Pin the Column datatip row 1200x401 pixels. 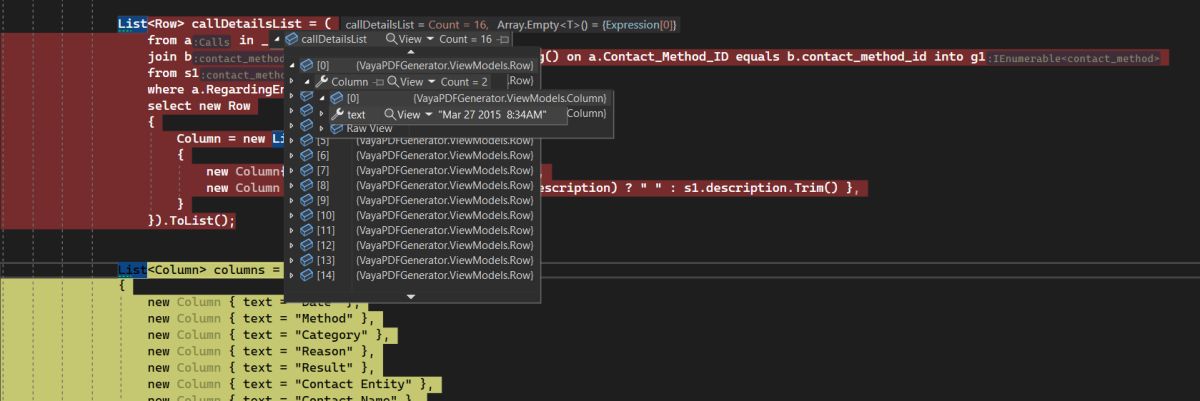(378, 81)
